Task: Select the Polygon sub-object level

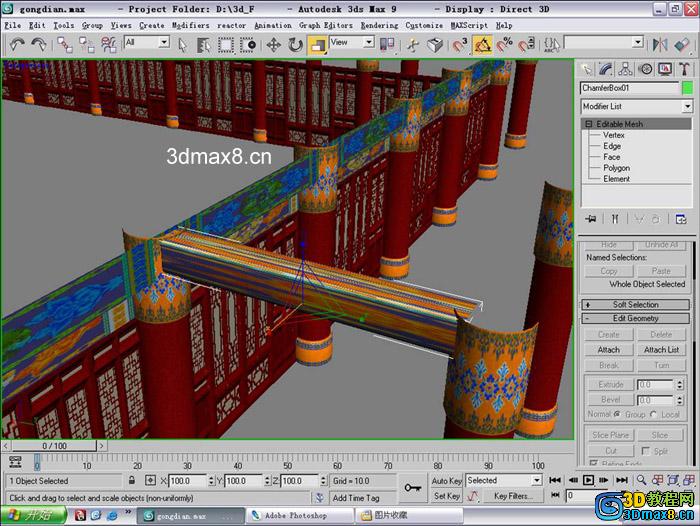Action: click(x=617, y=168)
